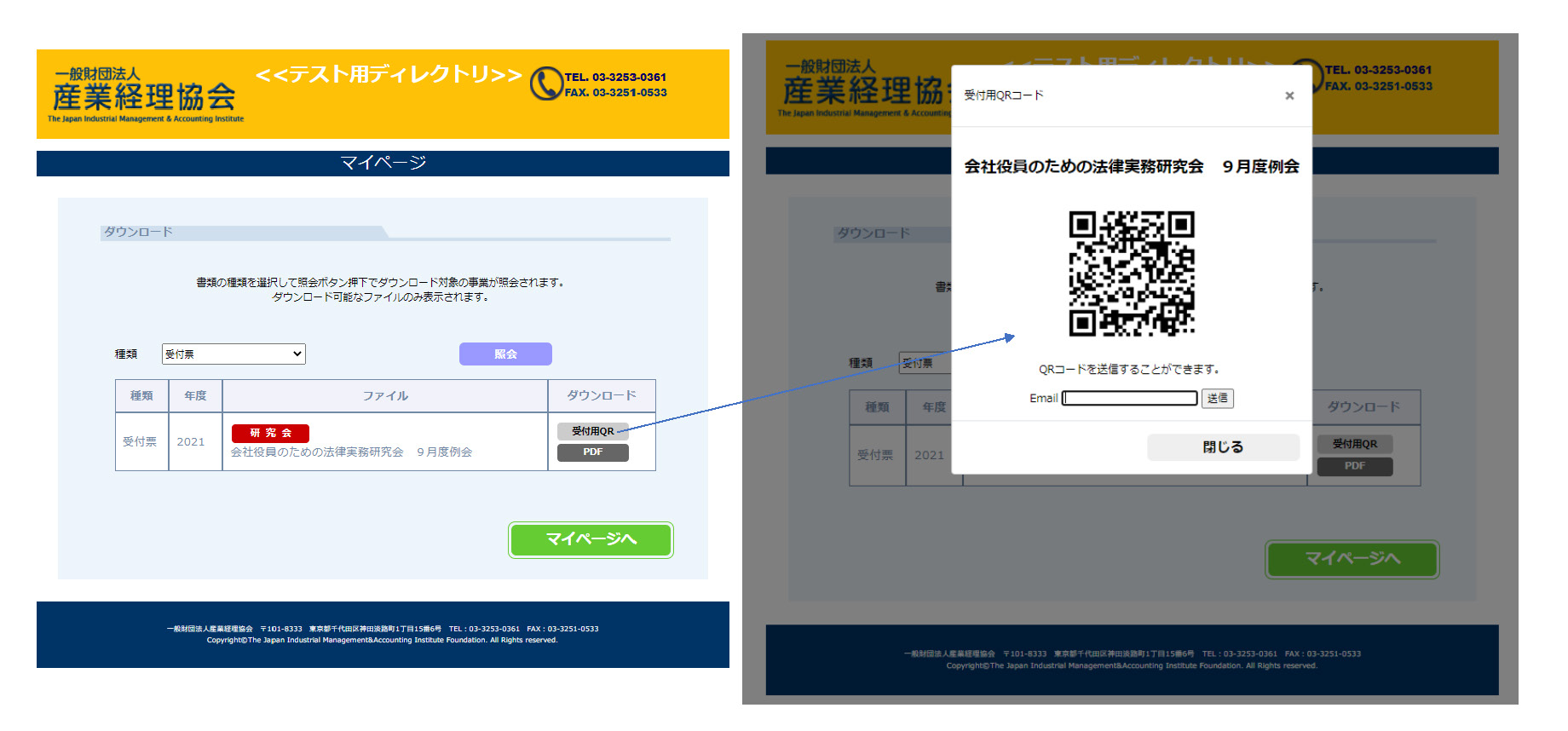Screen dimensions: 1568x731
Task: Click the 閉じる button in the dialog
Action: click(x=1223, y=447)
